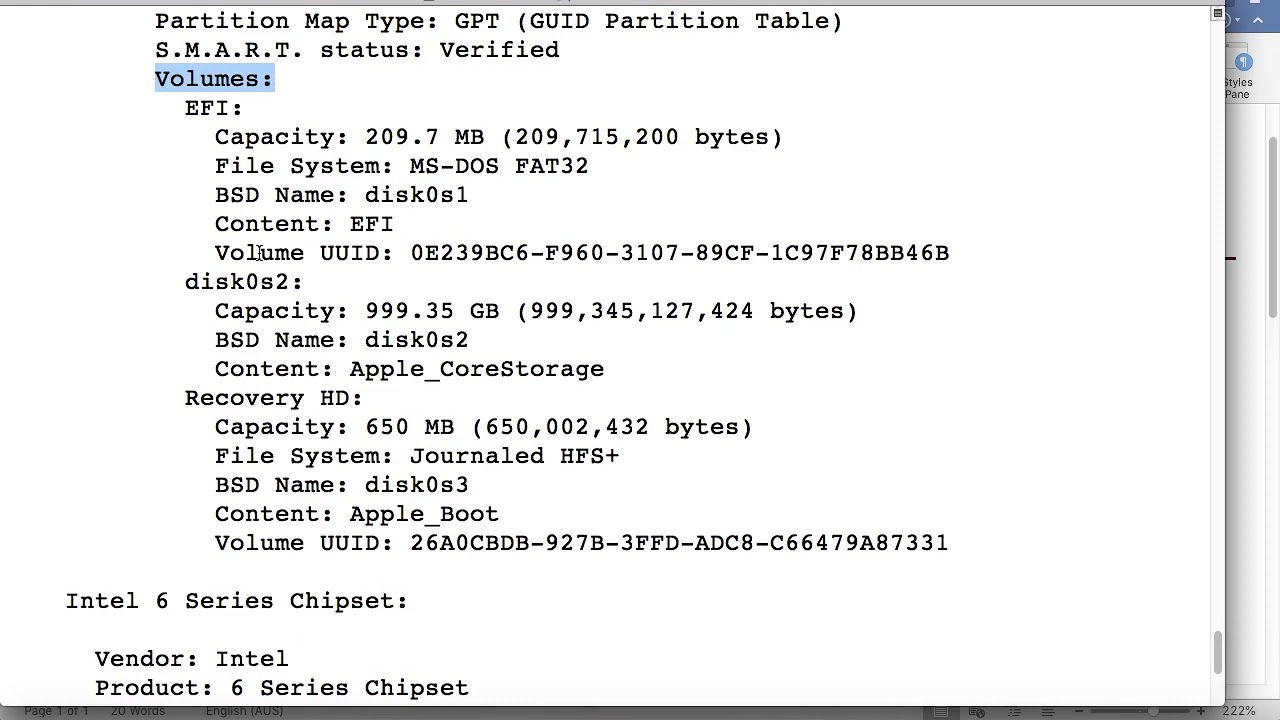The image size is (1280, 720).
Task: Click the Page 1 of 1 indicator
Action: point(55,711)
